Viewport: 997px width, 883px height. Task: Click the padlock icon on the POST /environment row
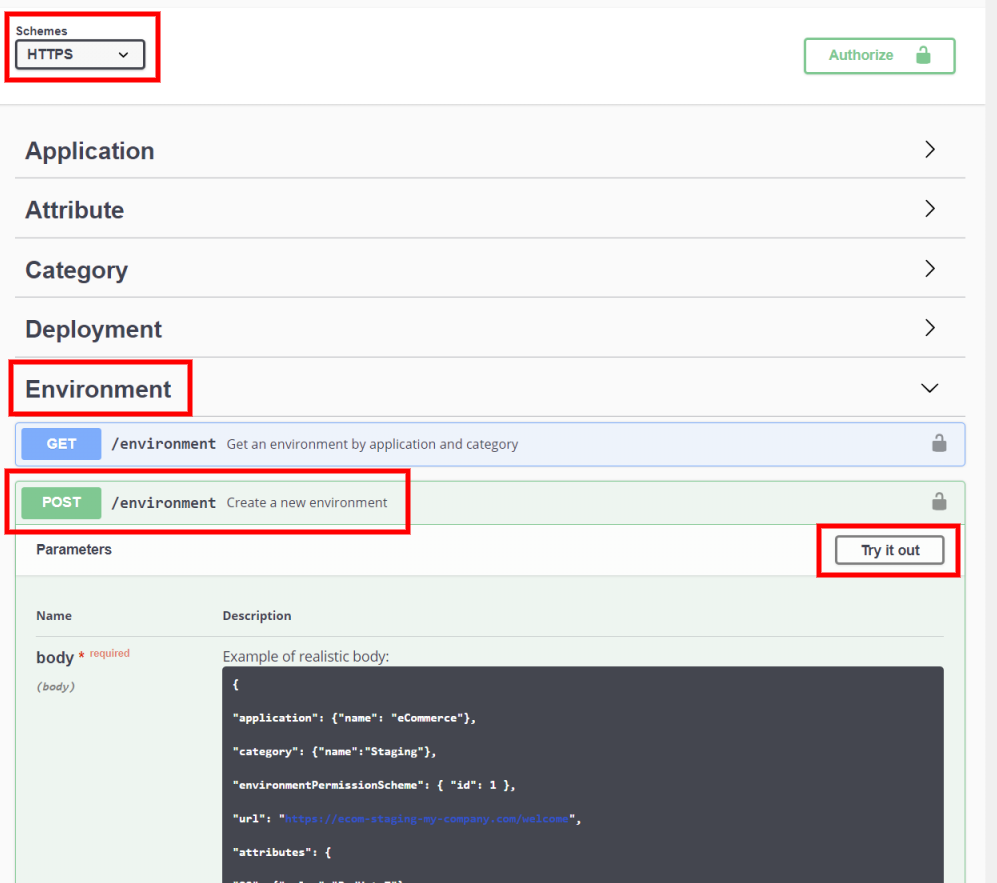click(939, 502)
